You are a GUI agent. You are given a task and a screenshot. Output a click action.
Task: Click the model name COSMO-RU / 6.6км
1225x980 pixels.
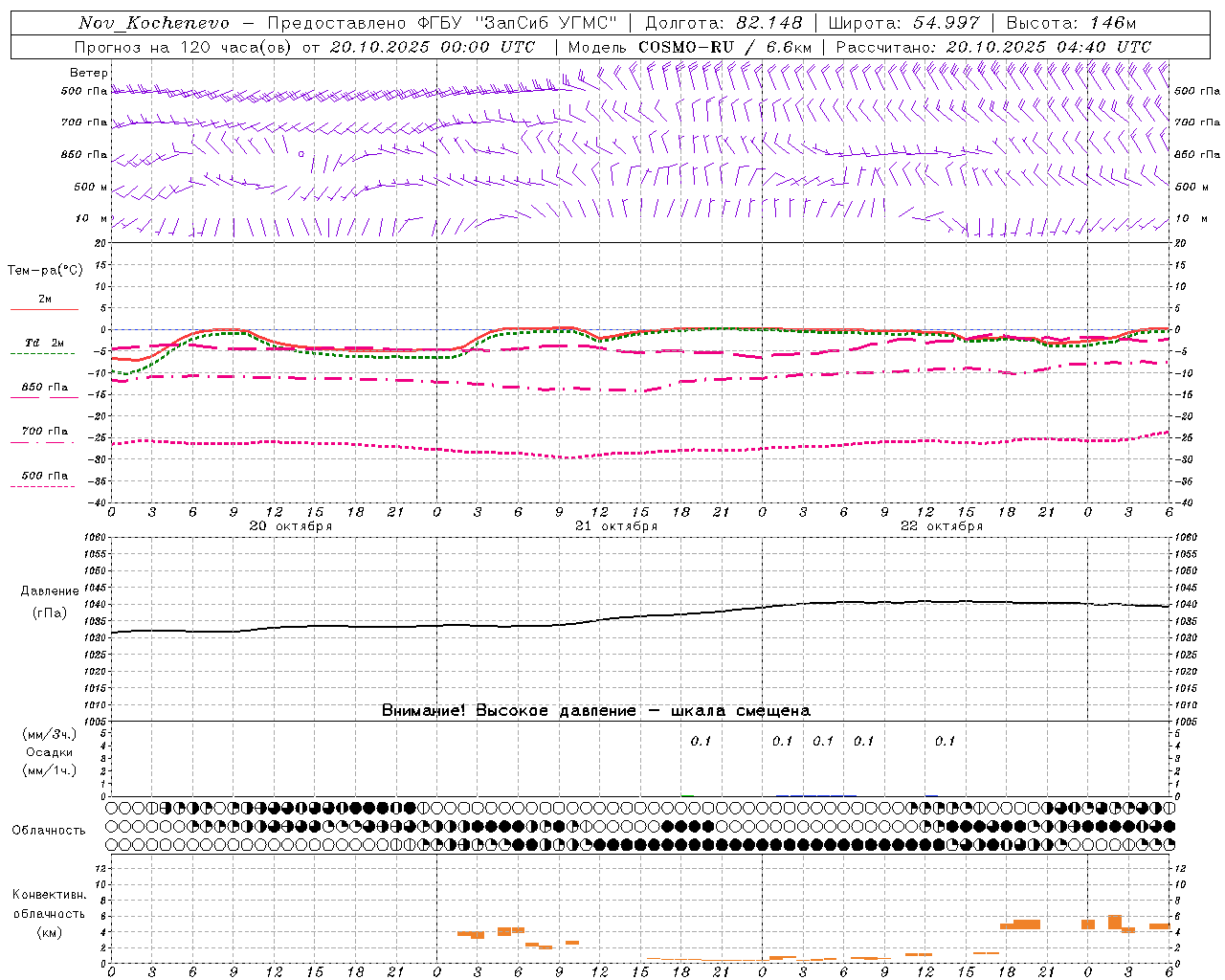(x=725, y=47)
